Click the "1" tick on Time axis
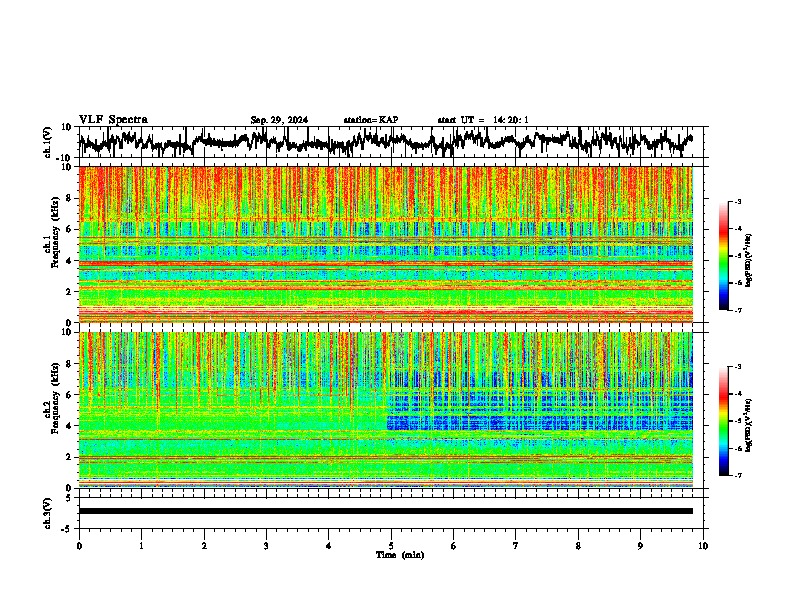 coord(141,546)
